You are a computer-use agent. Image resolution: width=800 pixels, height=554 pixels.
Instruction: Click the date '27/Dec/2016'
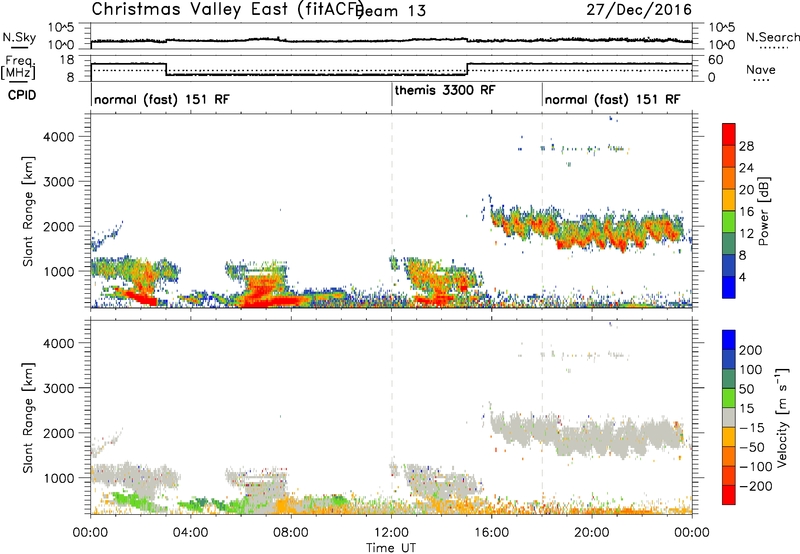(x=639, y=10)
